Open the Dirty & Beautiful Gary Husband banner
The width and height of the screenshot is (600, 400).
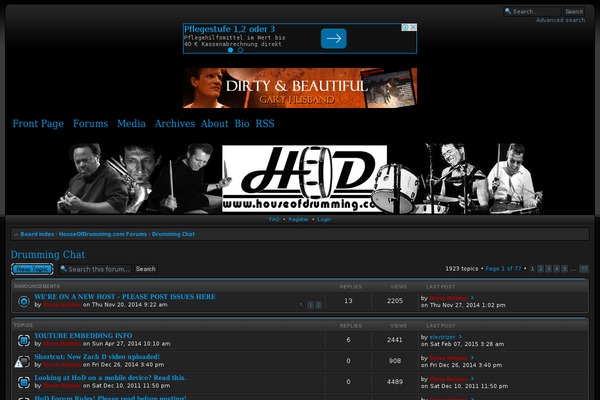tap(300, 88)
